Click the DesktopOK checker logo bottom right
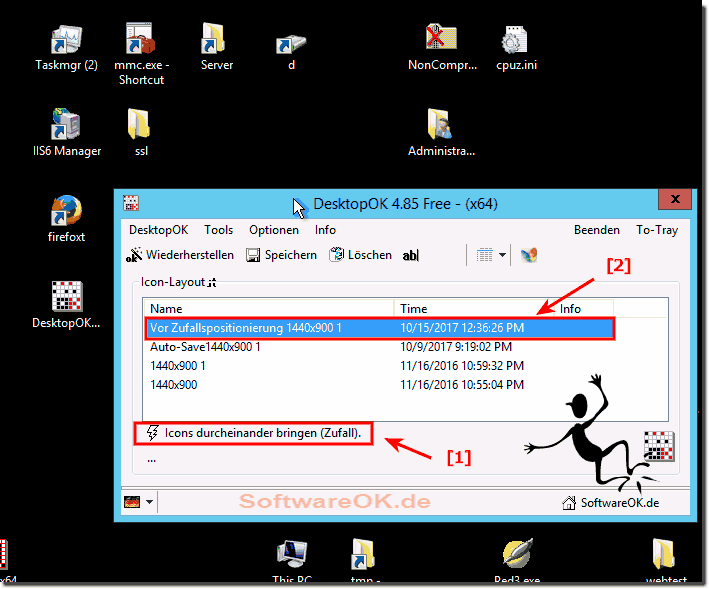Screen dimensions: 709x589 [659, 446]
